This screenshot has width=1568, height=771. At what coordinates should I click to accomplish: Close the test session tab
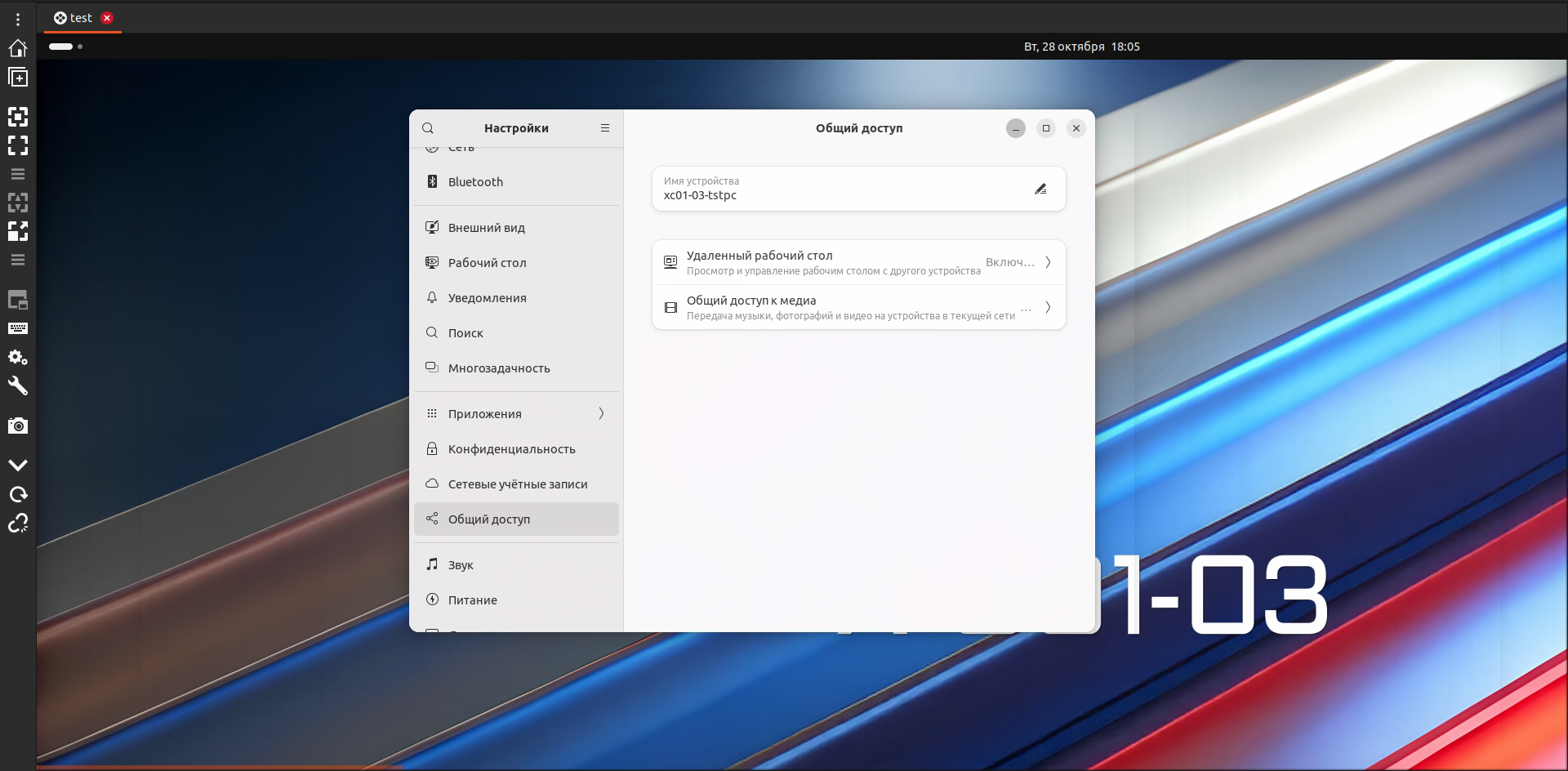click(x=107, y=18)
